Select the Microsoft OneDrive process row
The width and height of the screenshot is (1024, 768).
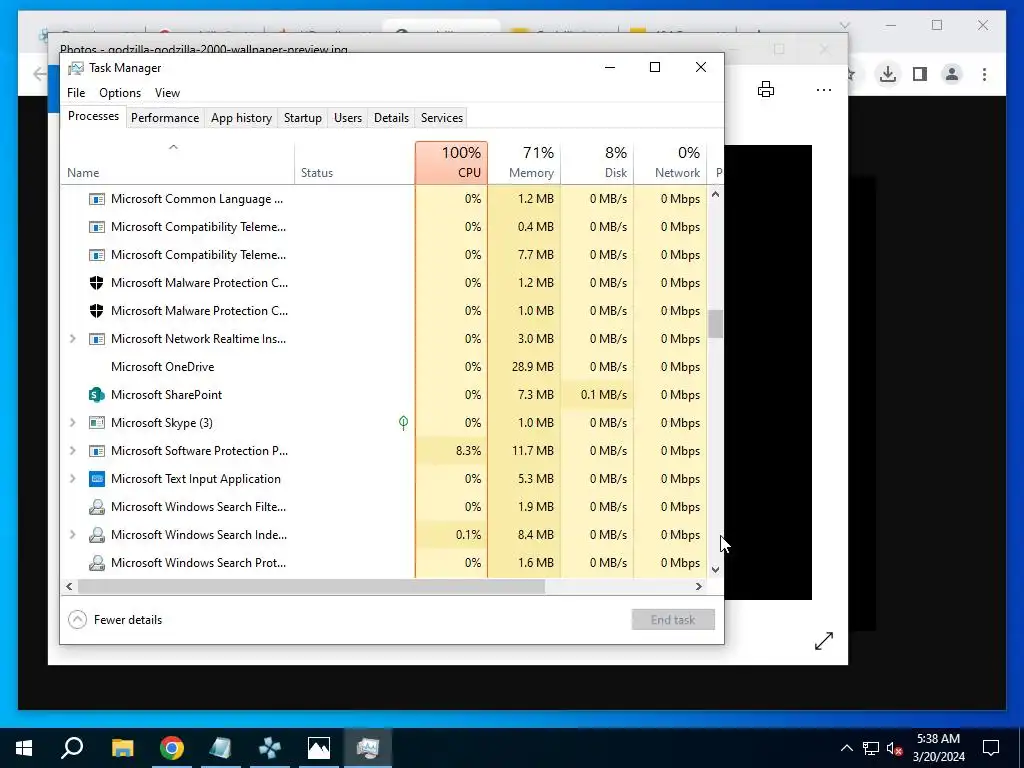pyautogui.click(x=384, y=367)
